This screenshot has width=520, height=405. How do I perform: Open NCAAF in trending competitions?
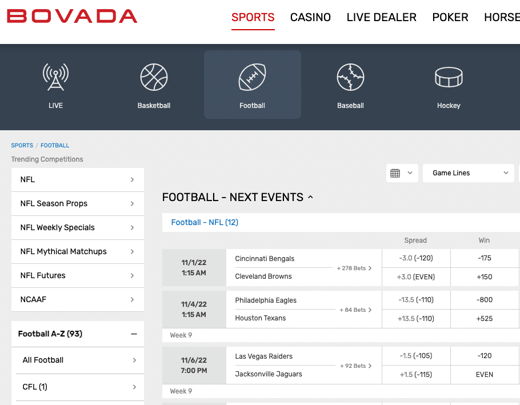click(x=78, y=299)
